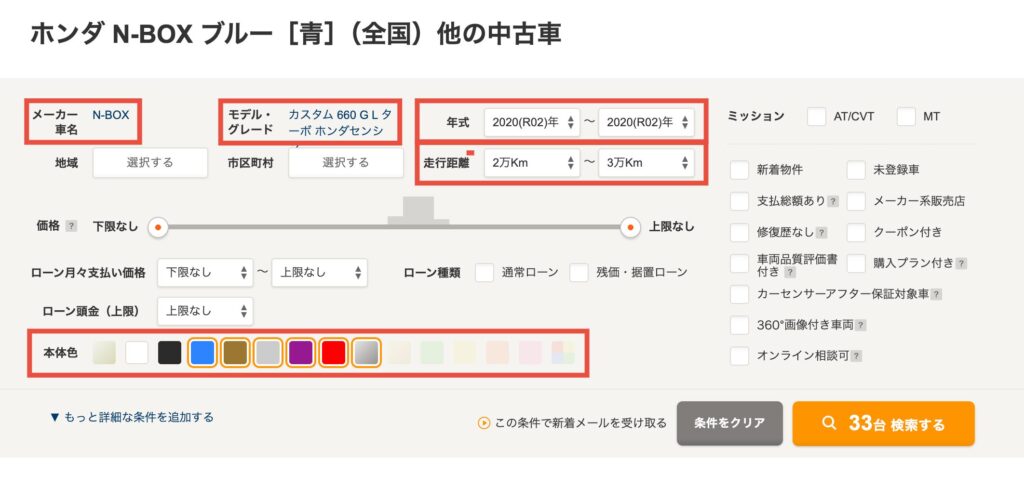Select the blue body color swatch

tap(202, 353)
